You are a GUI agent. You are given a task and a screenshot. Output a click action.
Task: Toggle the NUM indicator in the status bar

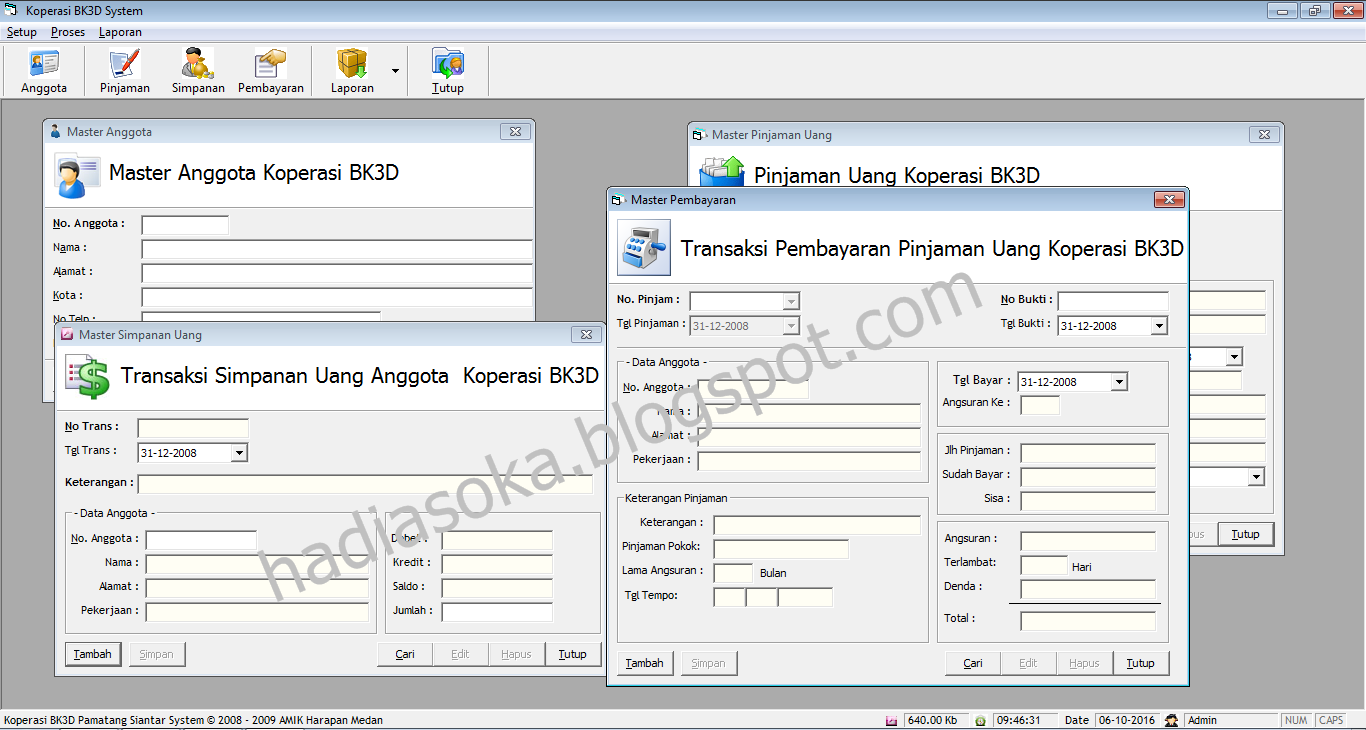coord(1295,719)
